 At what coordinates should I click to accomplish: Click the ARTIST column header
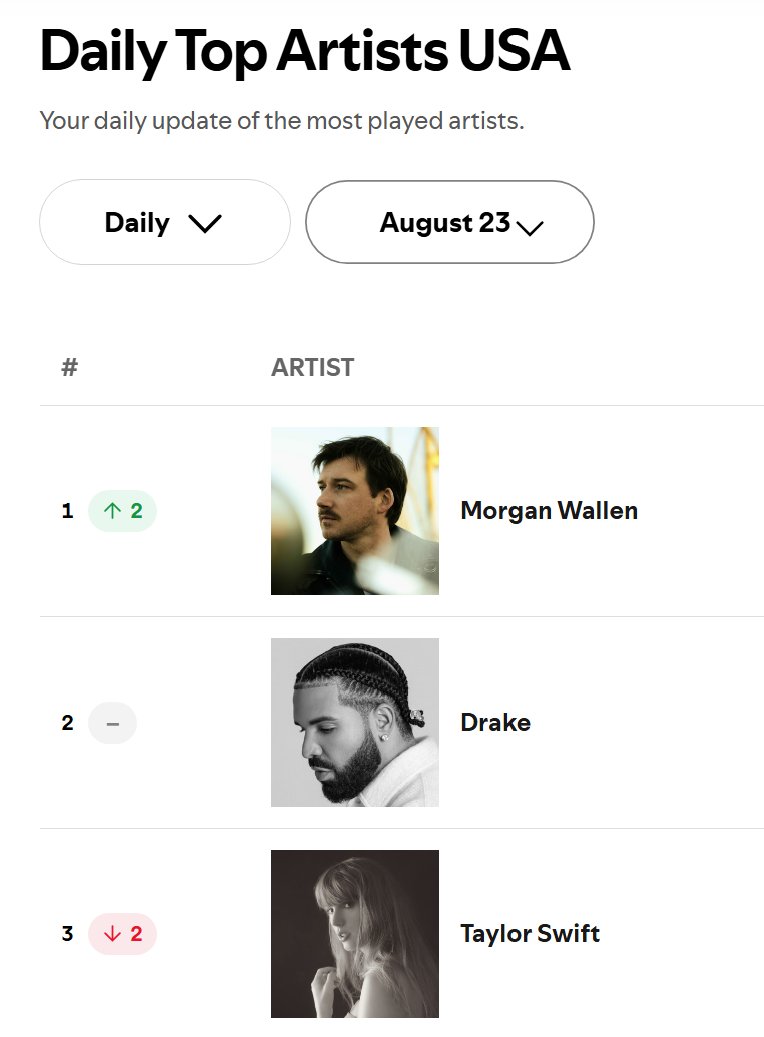pos(312,367)
